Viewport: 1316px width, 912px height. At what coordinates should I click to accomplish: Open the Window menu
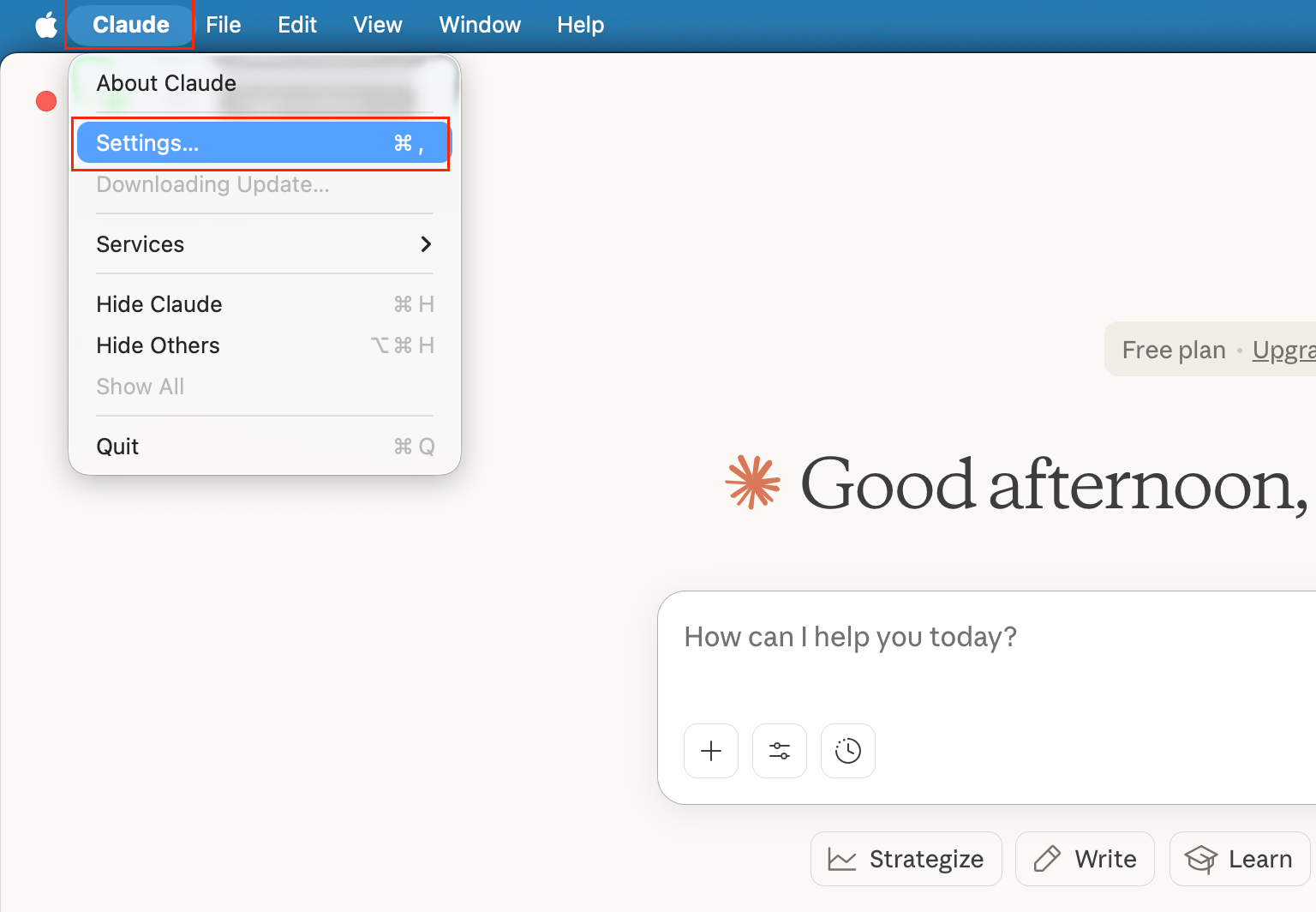480,25
